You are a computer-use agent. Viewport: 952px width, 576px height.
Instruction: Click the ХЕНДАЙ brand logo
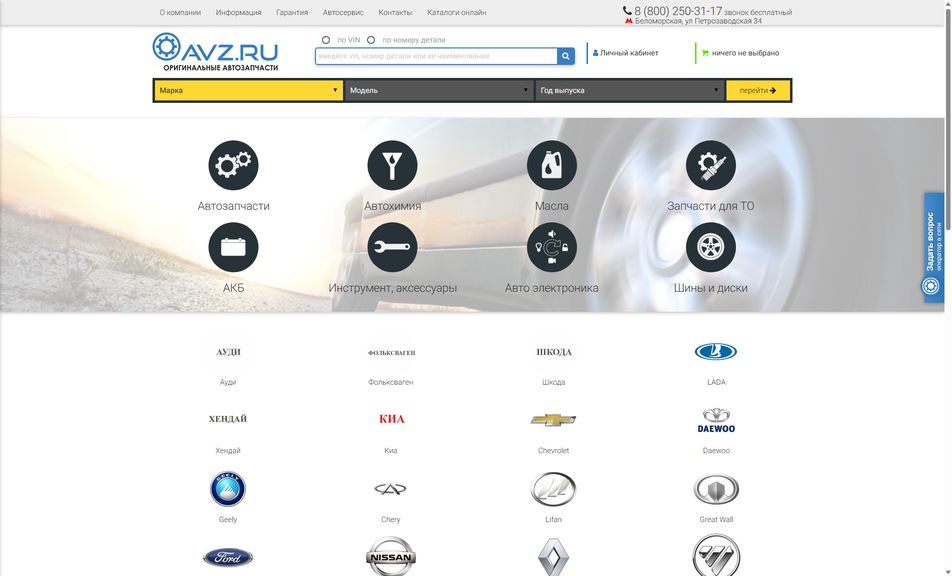pyautogui.click(x=228, y=419)
